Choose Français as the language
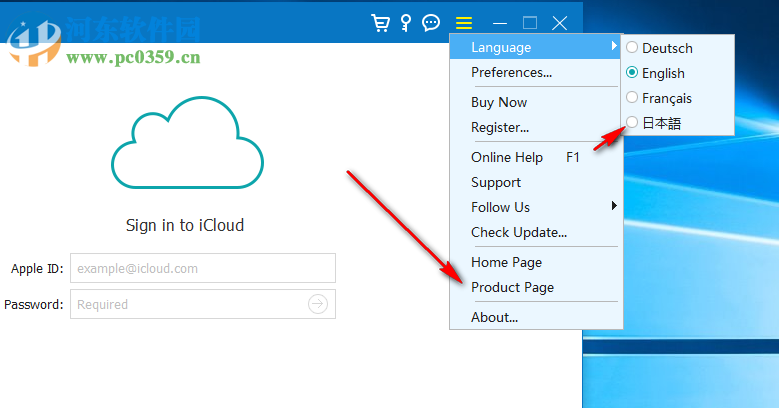Viewport: 779px width, 408px height. pos(667,98)
